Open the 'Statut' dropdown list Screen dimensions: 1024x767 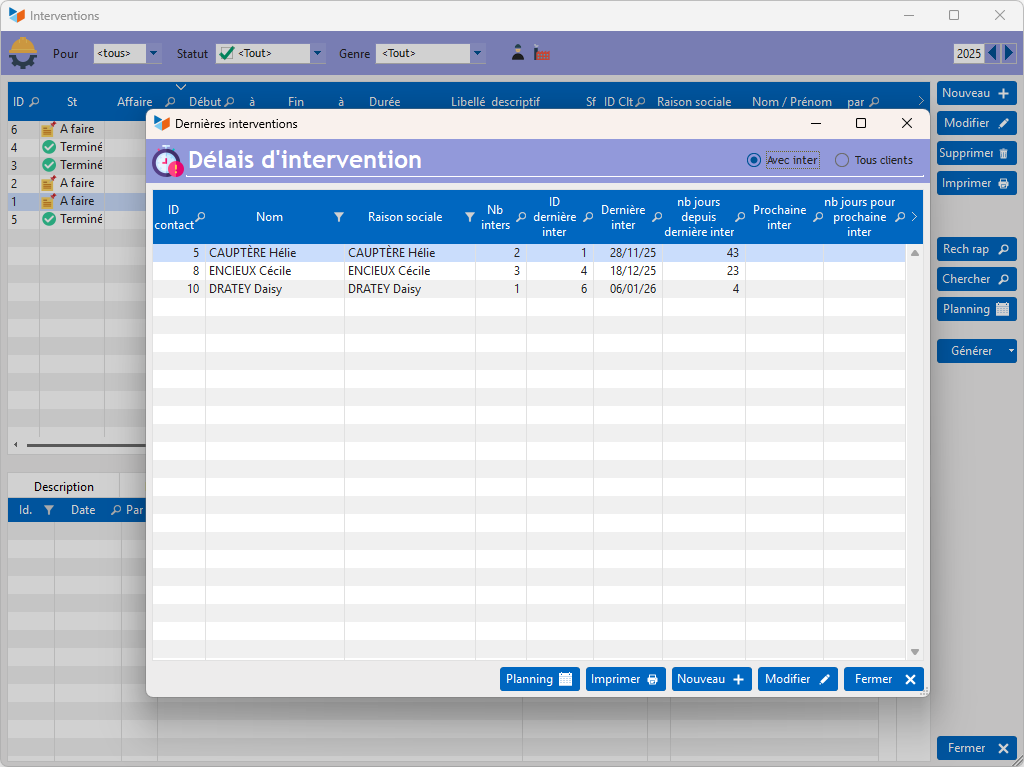point(317,53)
